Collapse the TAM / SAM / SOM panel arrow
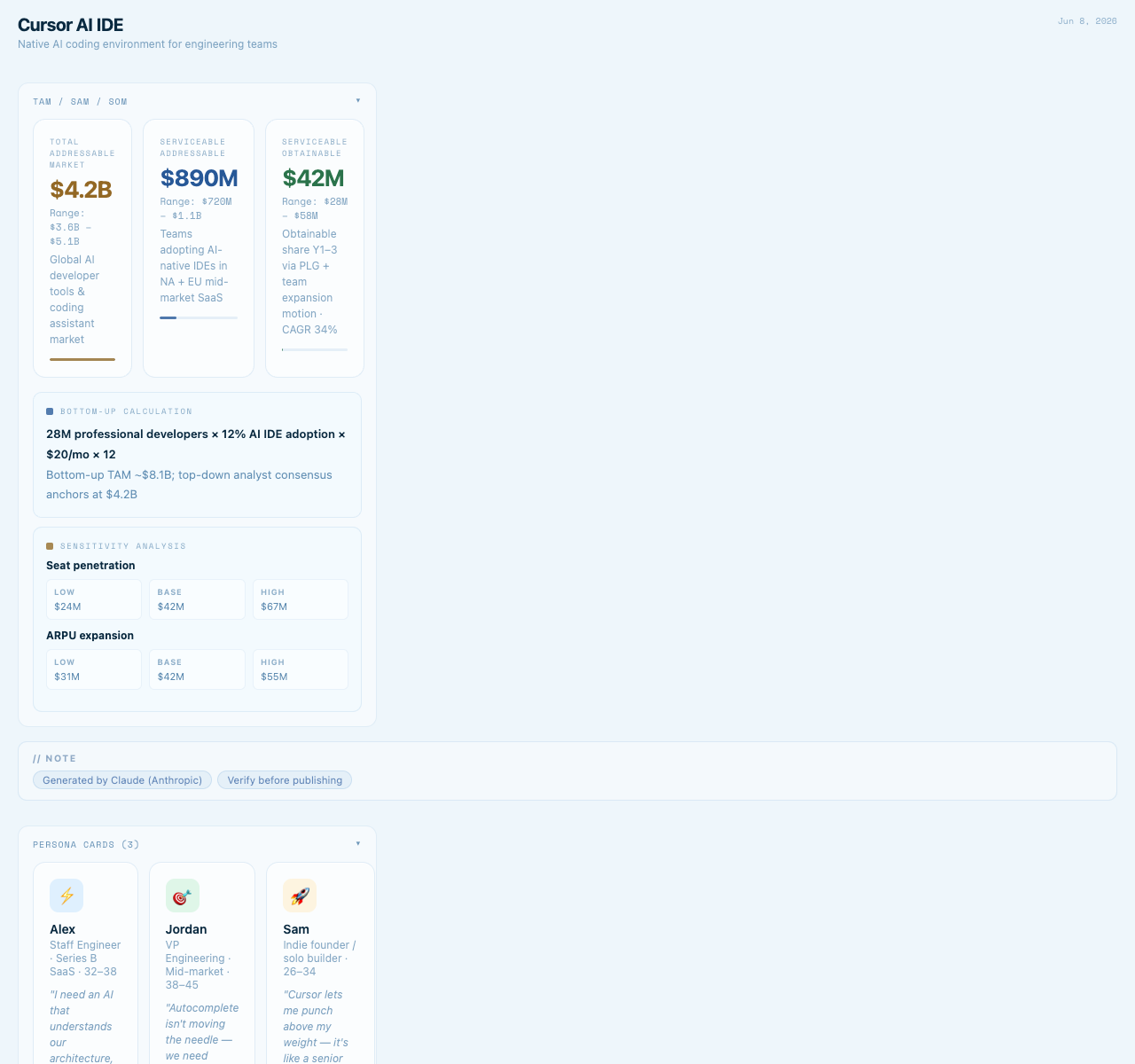 pyautogui.click(x=358, y=100)
